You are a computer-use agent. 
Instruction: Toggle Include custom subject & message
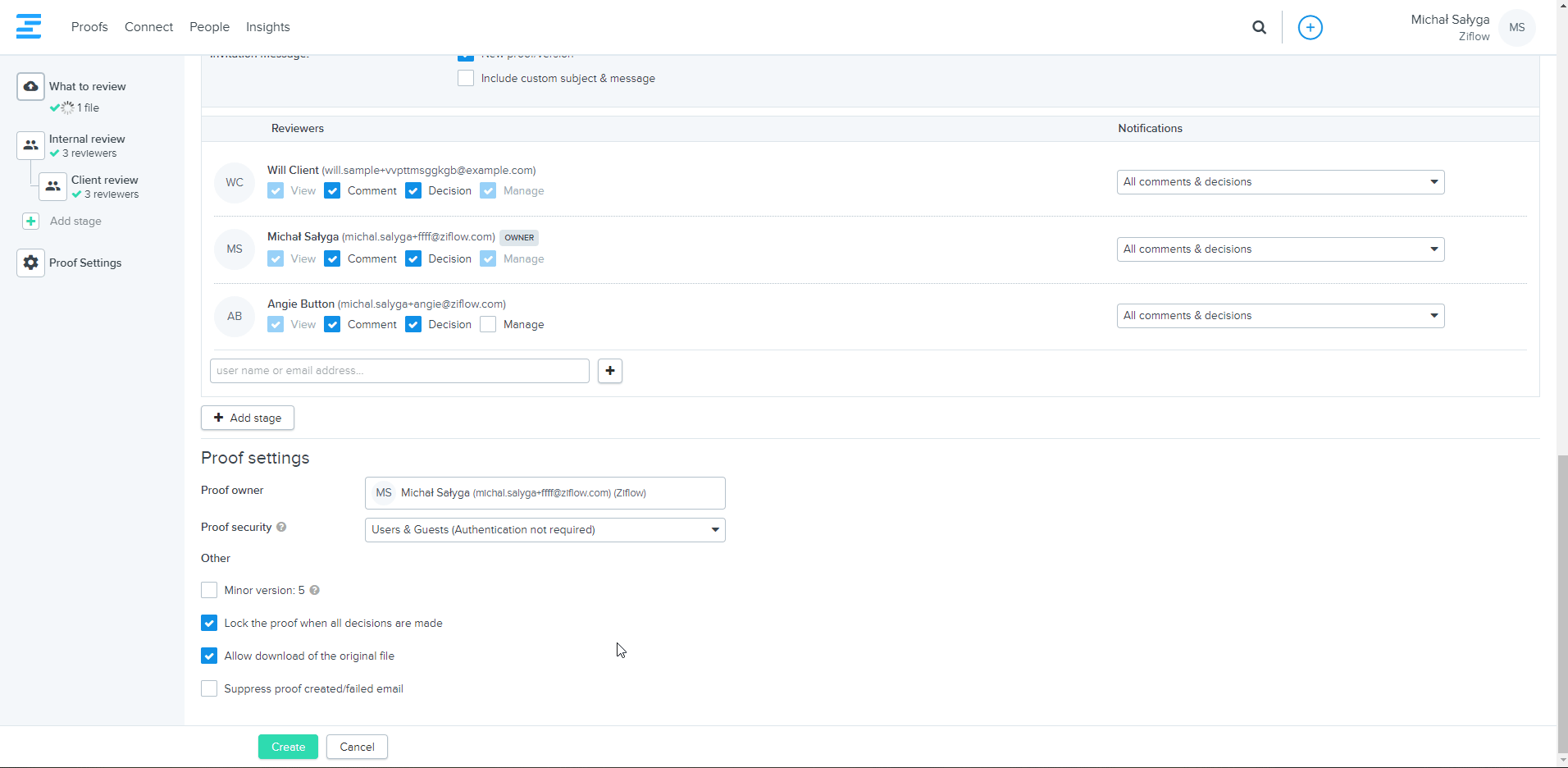tap(466, 78)
